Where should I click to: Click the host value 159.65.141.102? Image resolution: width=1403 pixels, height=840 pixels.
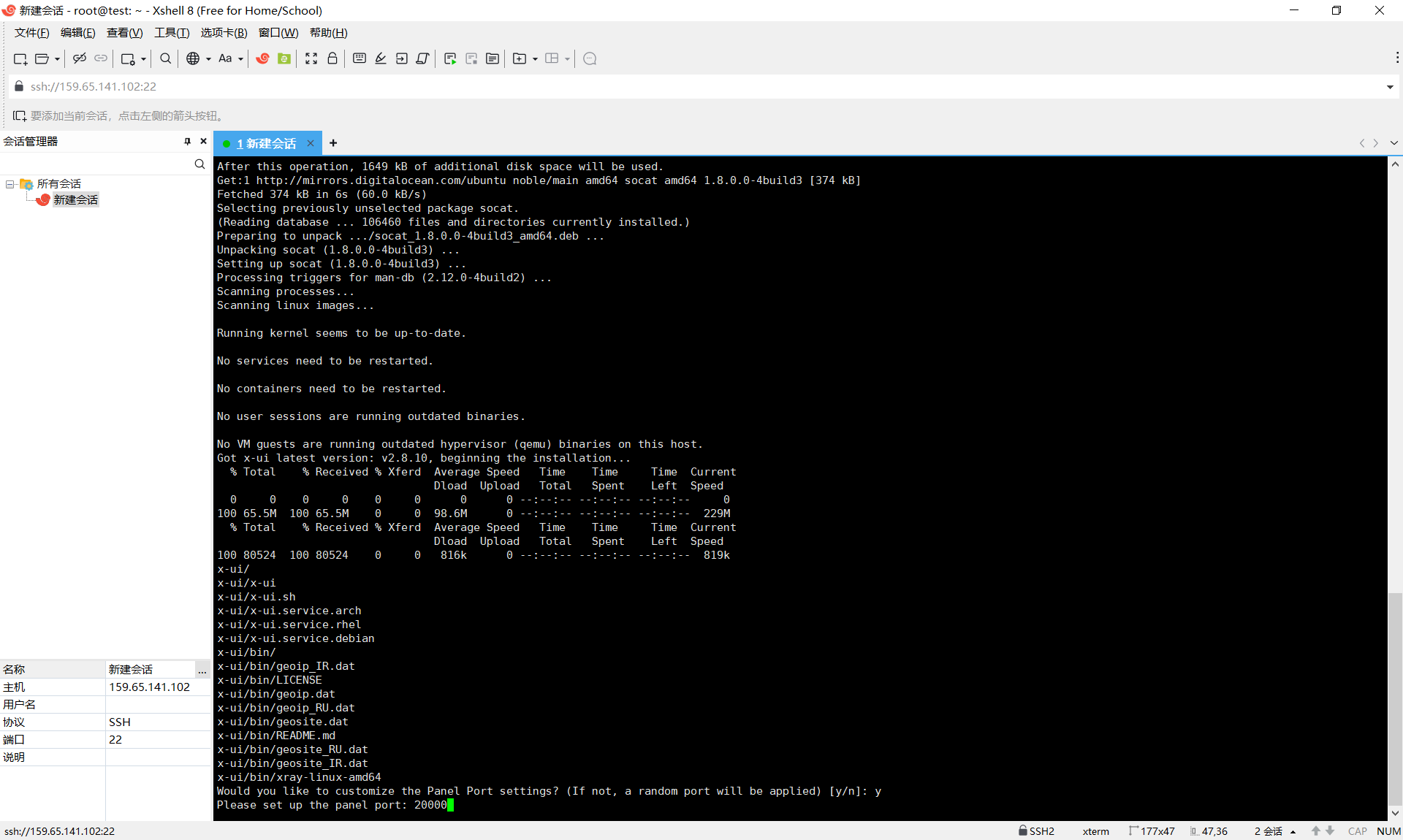pos(149,687)
